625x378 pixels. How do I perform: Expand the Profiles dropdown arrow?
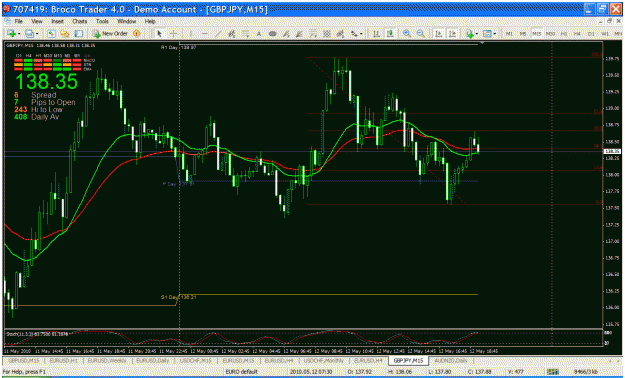coord(37,34)
